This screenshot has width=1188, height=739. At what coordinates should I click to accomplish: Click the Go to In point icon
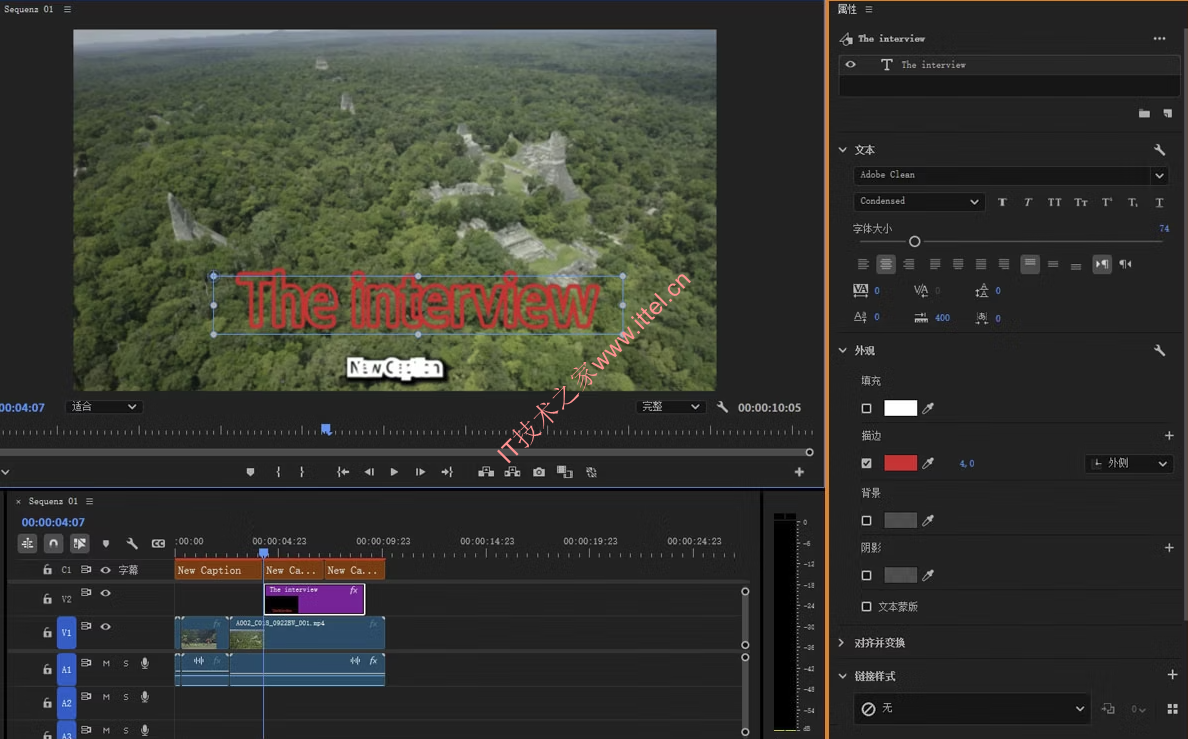click(x=343, y=472)
